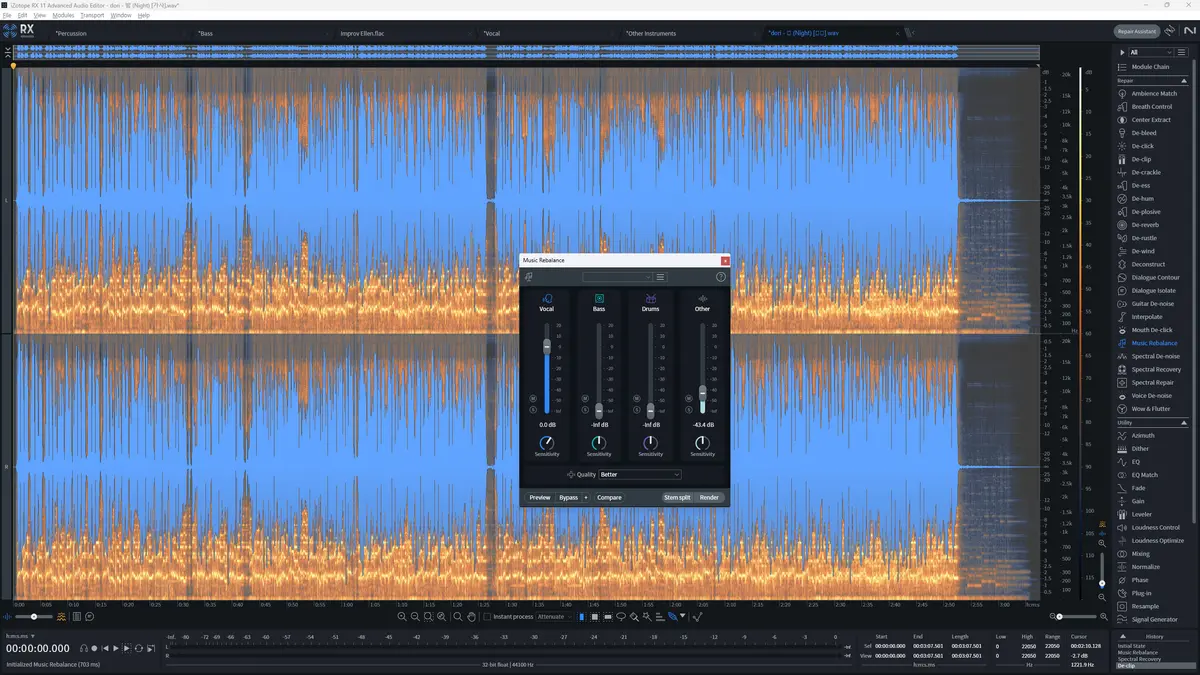Choose the grab hand tool
This screenshot has height=675, width=1200.
click(x=472, y=617)
